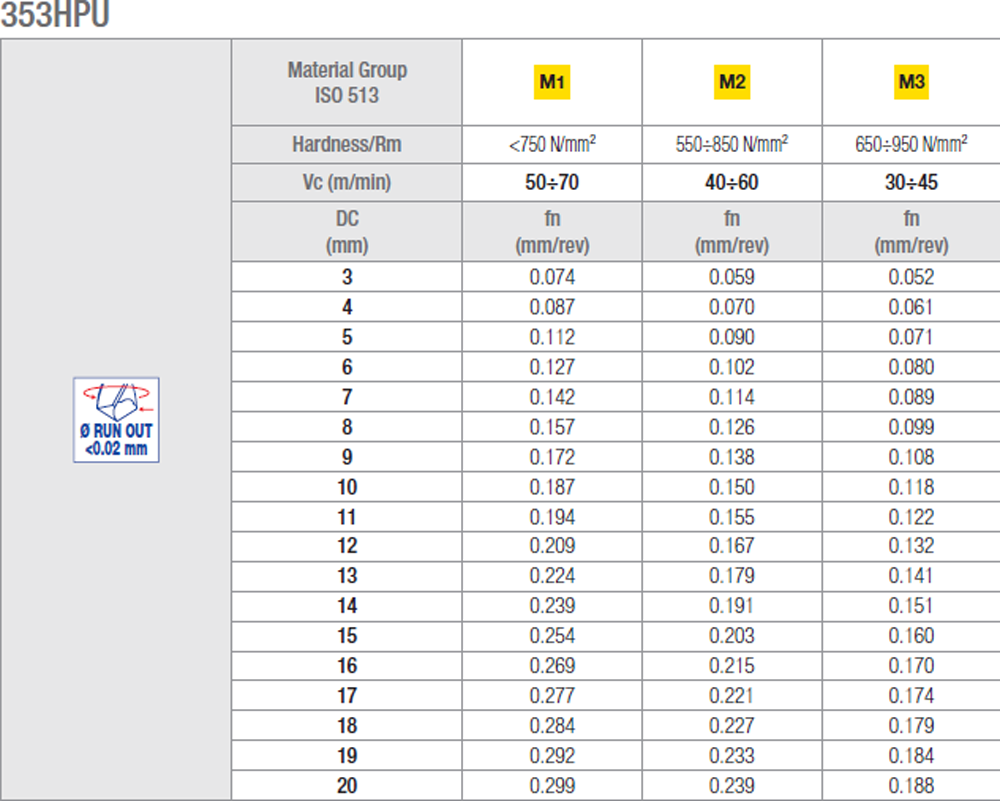Click feed value 0.254
This screenshot has height=801, width=1000.
[x=552, y=635]
